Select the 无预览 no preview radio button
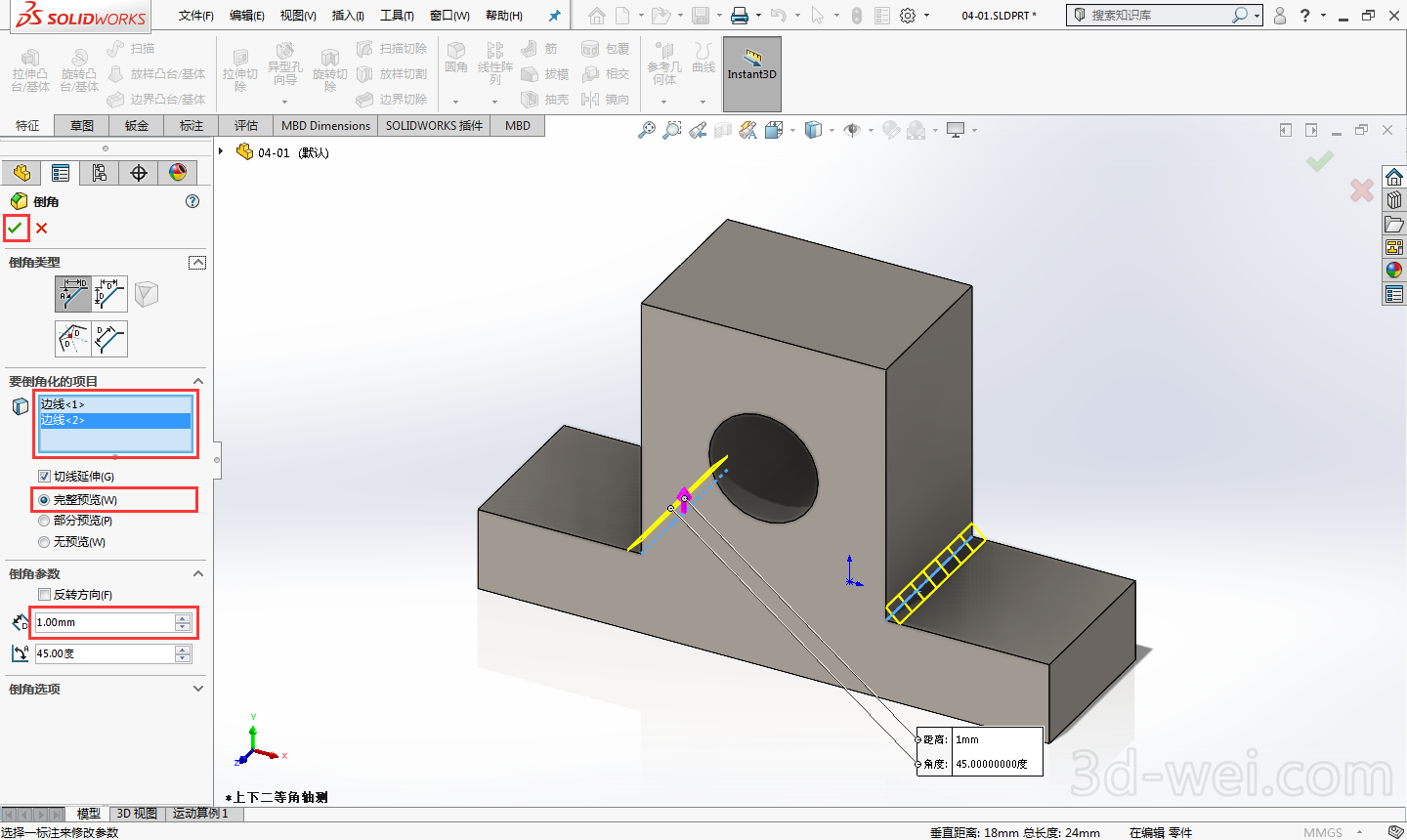This screenshot has height=840, width=1407. 44,542
